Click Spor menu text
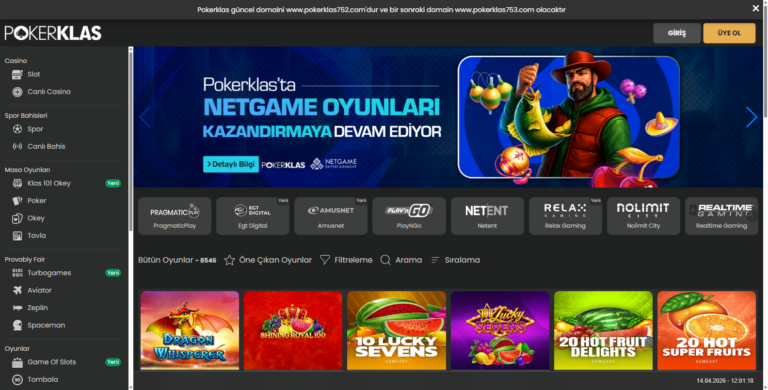The width and height of the screenshot is (768, 390). click(x=35, y=129)
